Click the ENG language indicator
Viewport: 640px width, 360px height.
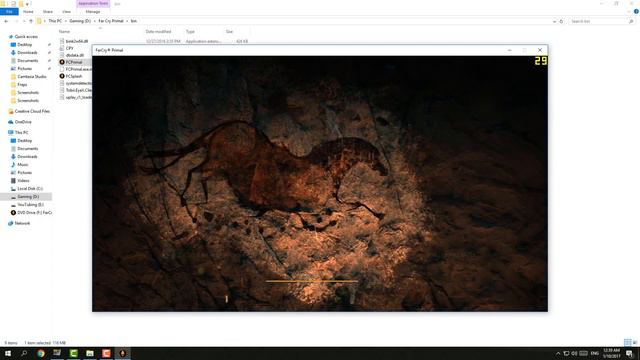595,353
